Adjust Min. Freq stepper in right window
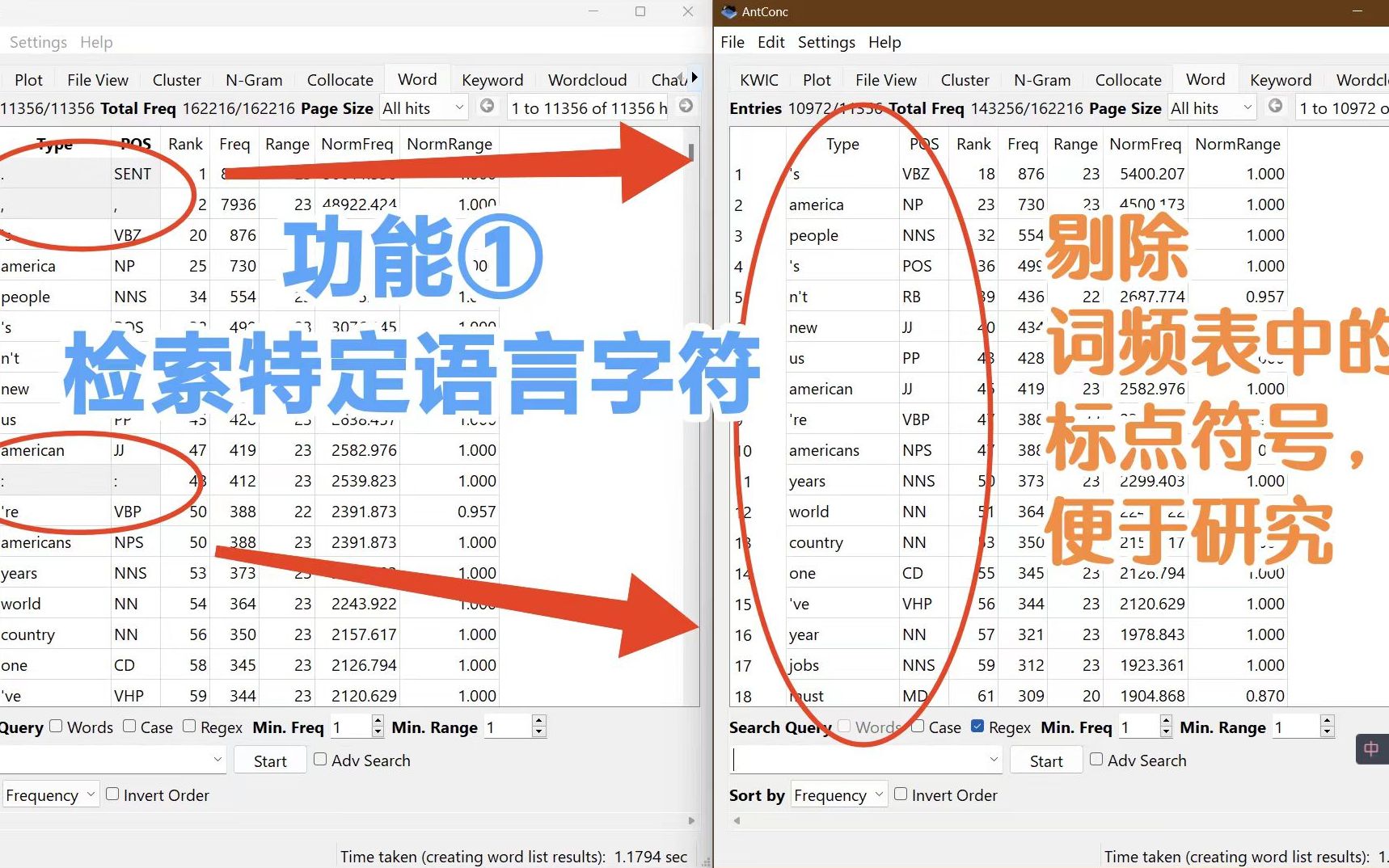 pyautogui.click(x=1166, y=727)
